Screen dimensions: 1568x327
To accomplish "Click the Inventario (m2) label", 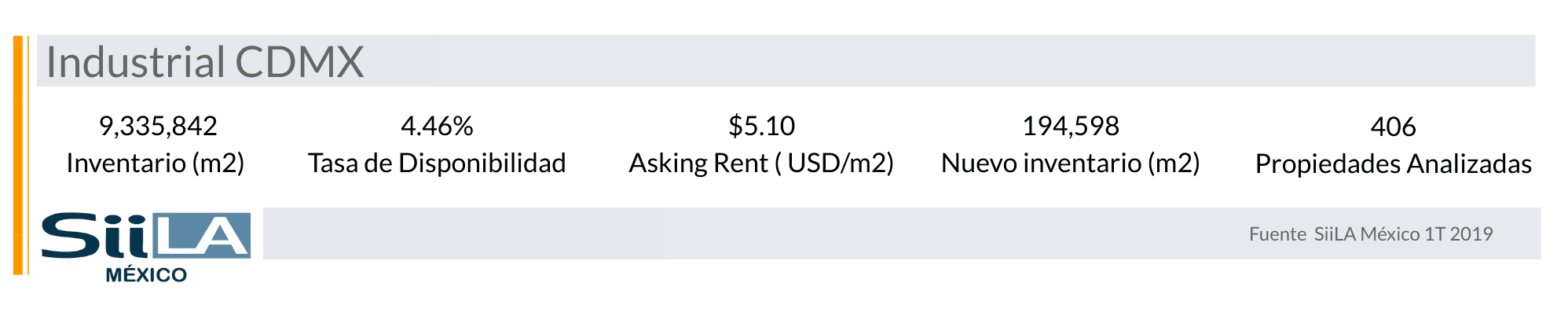I will (x=156, y=163).
